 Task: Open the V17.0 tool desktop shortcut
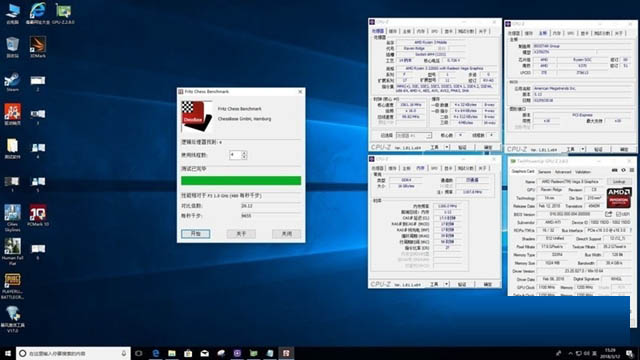click(13, 319)
